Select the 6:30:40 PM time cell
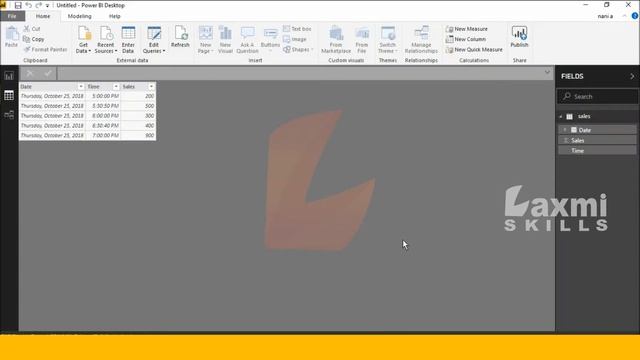640x360 pixels. coord(103,126)
